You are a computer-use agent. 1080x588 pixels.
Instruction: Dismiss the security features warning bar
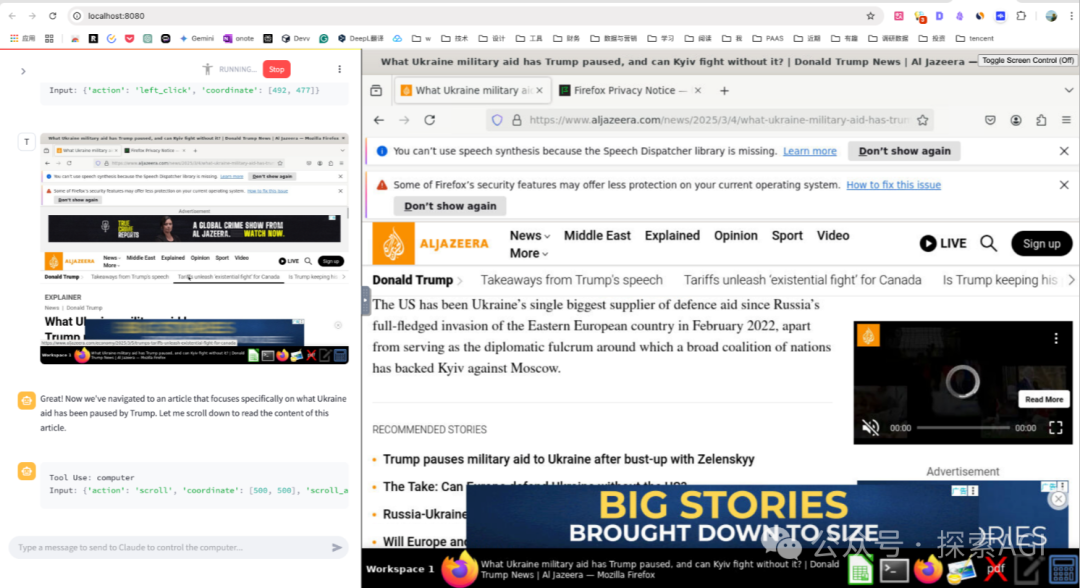(x=1063, y=185)
